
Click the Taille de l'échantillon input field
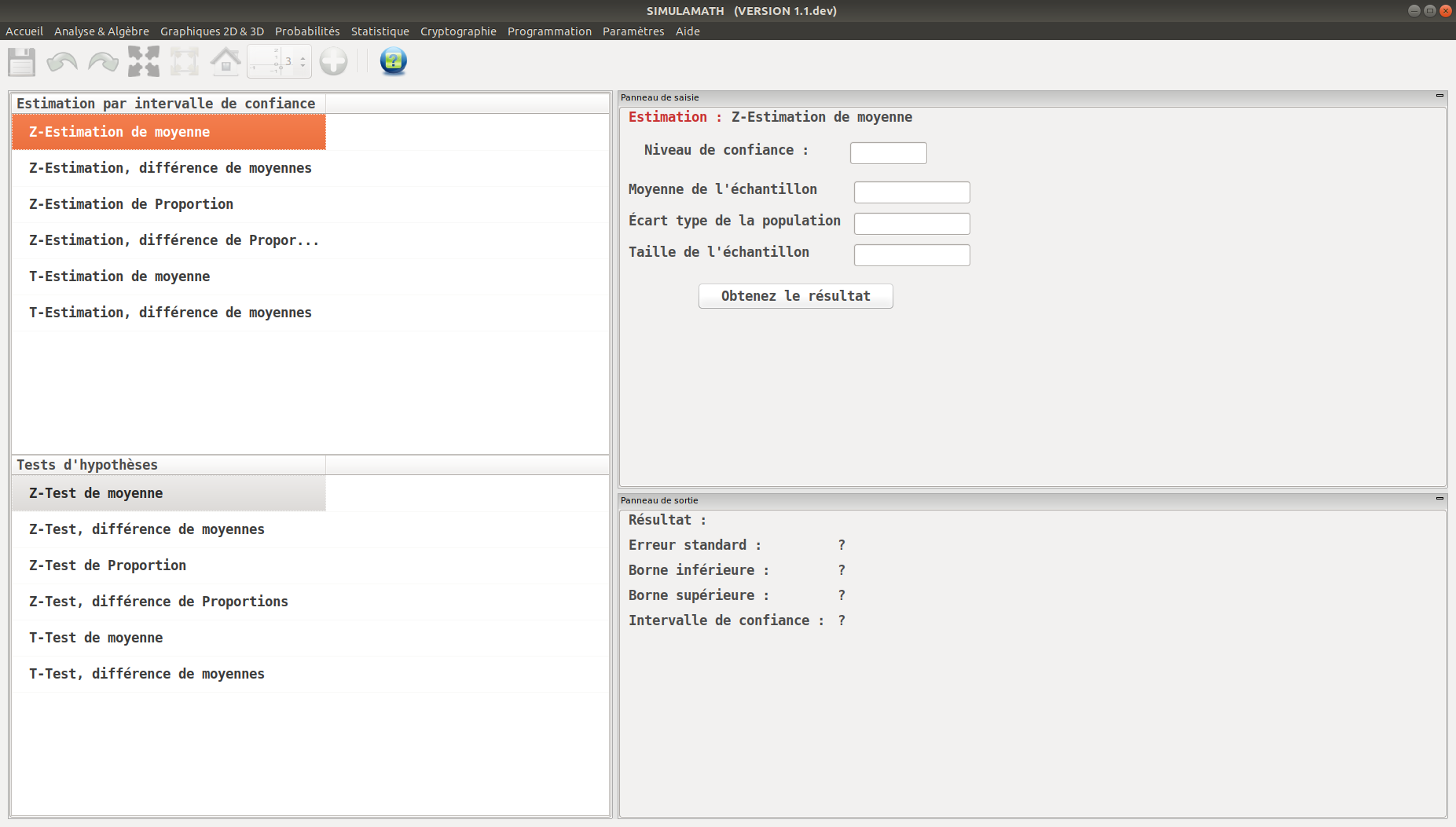(x=912, y=255)
